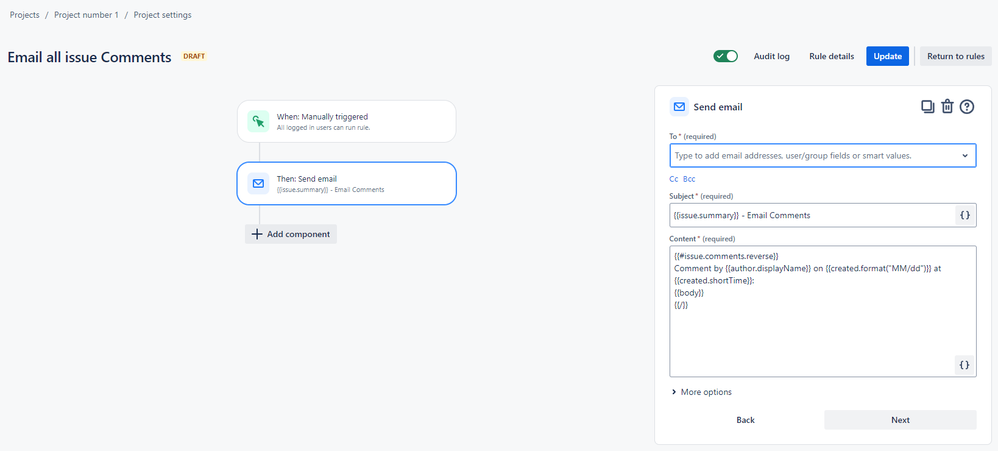Screen dimensions: 998x451
Task: Click the smart values braces icon in Content
Action: pos(964,365)
